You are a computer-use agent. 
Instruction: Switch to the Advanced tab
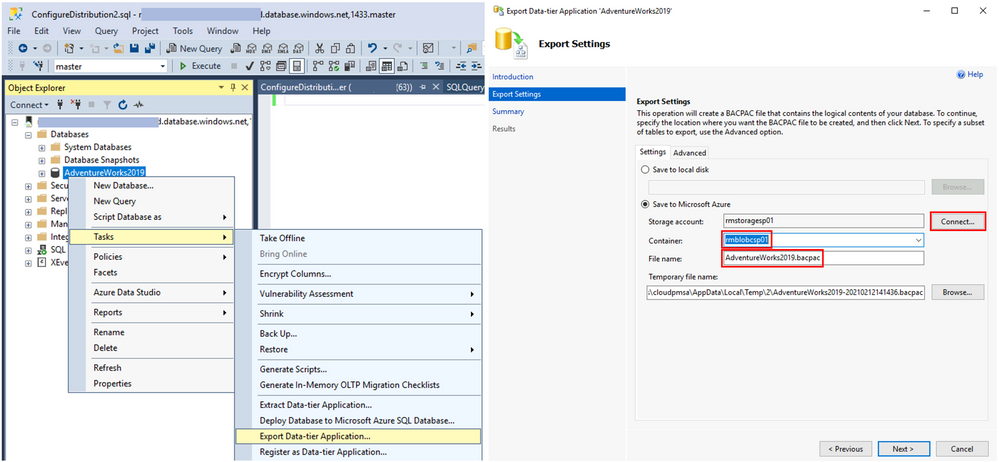689,153
